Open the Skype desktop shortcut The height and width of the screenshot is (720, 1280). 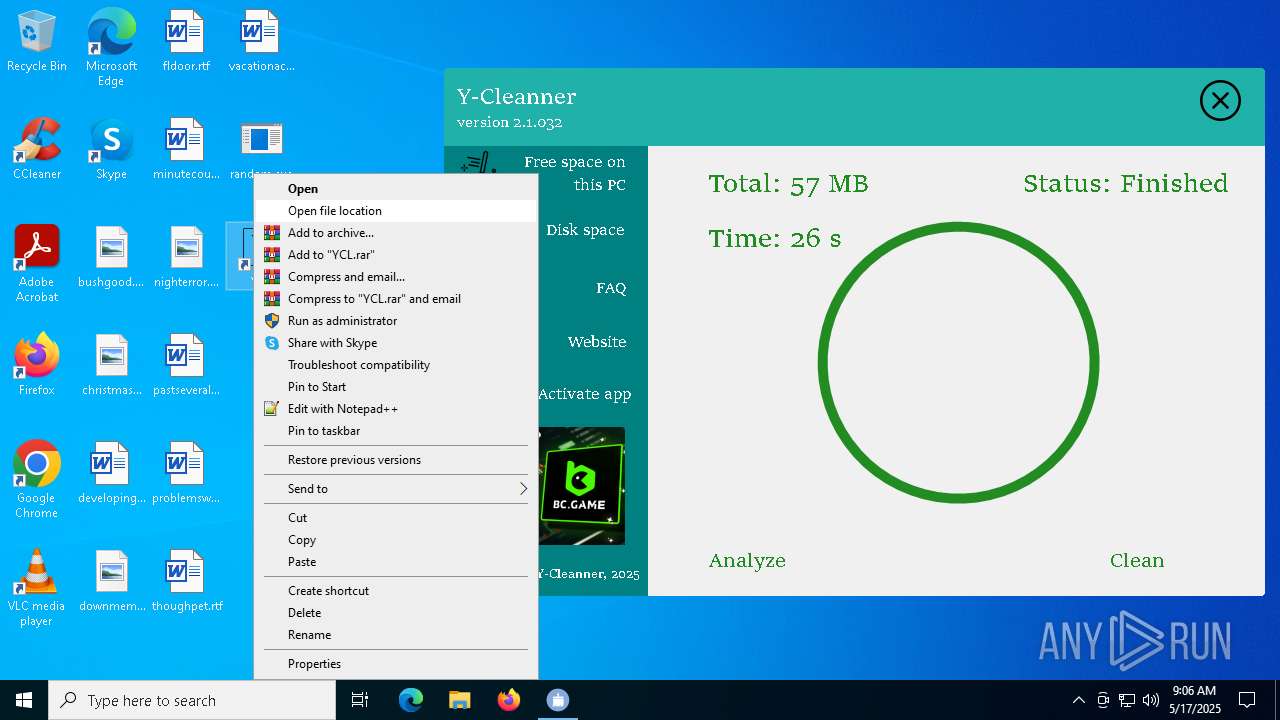(111, 150)
